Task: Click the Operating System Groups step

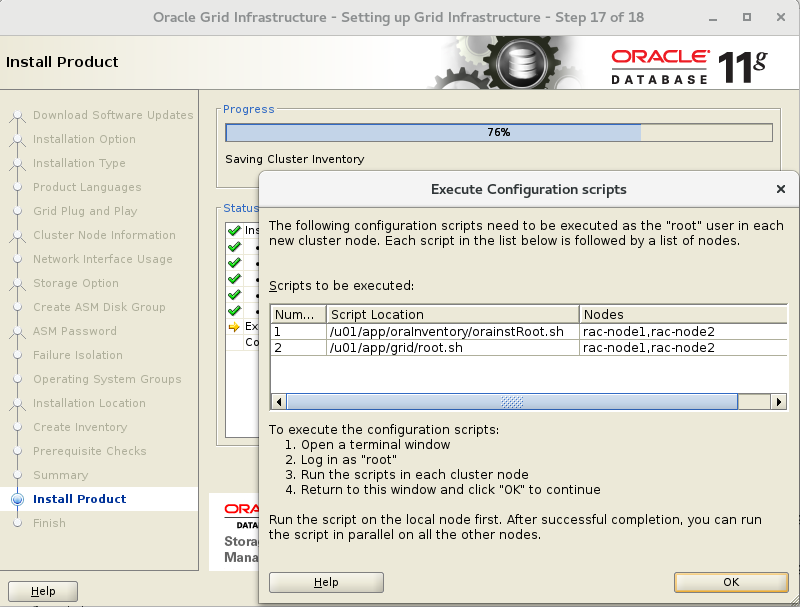Action: click(107, 379)
